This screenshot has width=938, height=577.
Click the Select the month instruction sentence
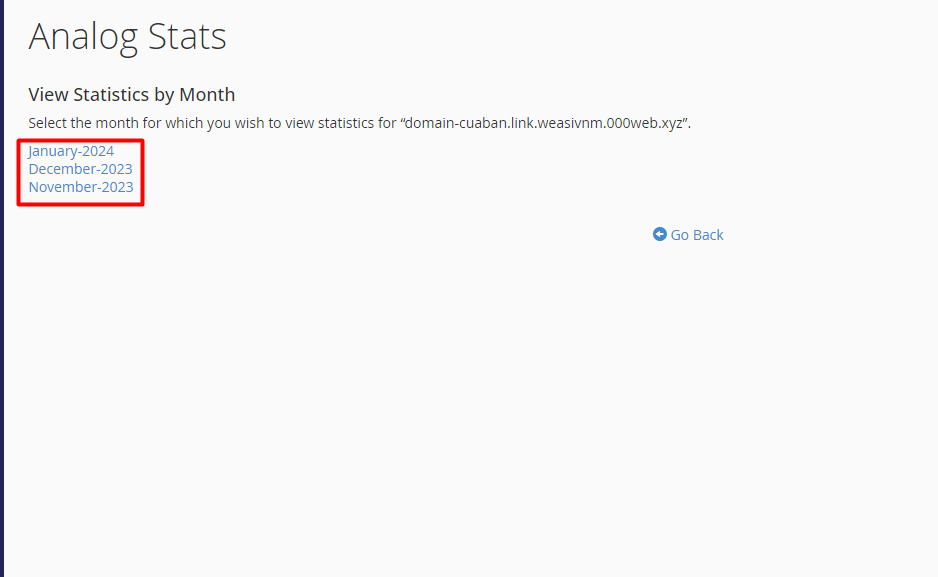(x=360, y=123)
